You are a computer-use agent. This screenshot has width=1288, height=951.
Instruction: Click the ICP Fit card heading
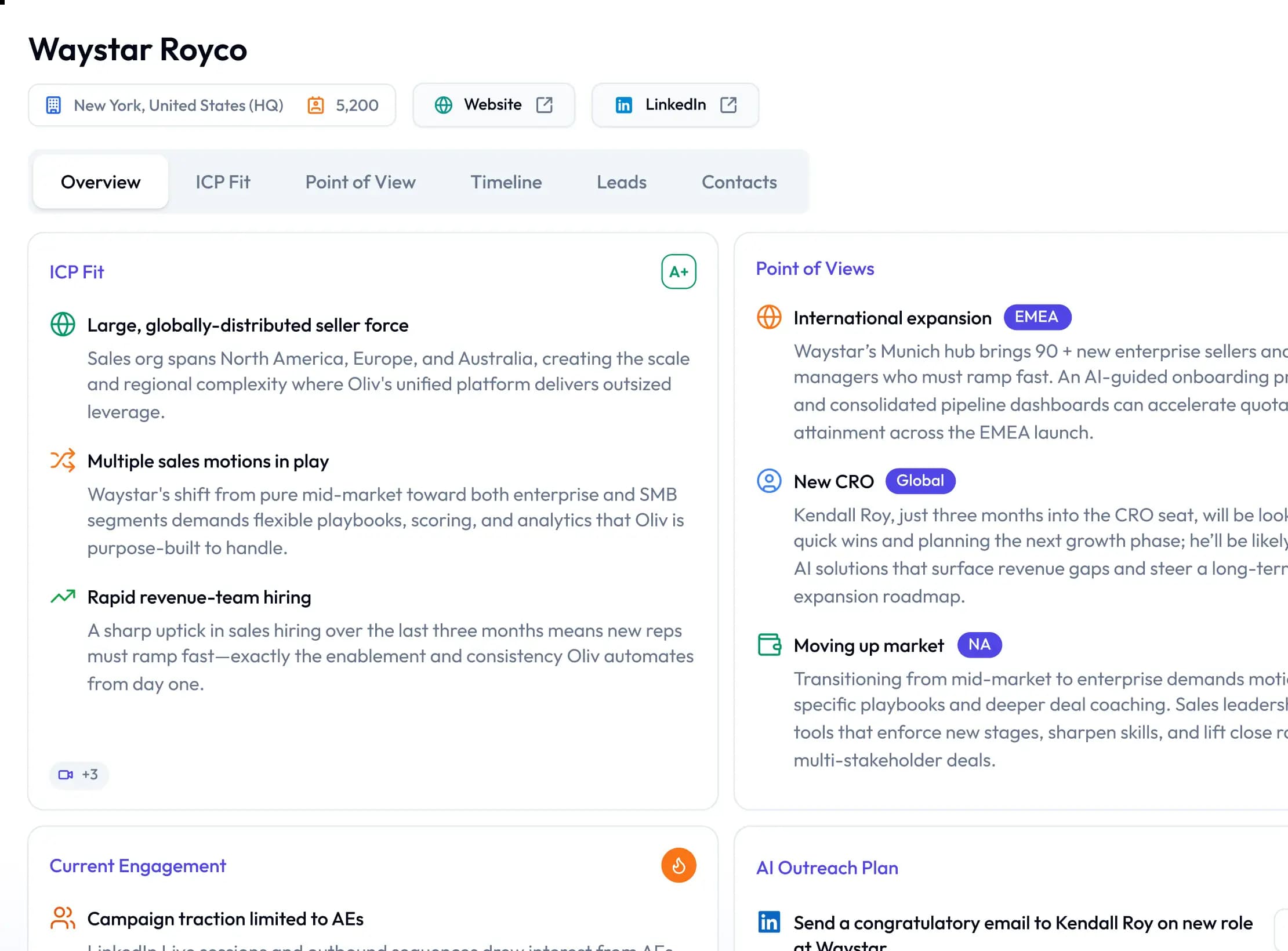coord(77,272)
